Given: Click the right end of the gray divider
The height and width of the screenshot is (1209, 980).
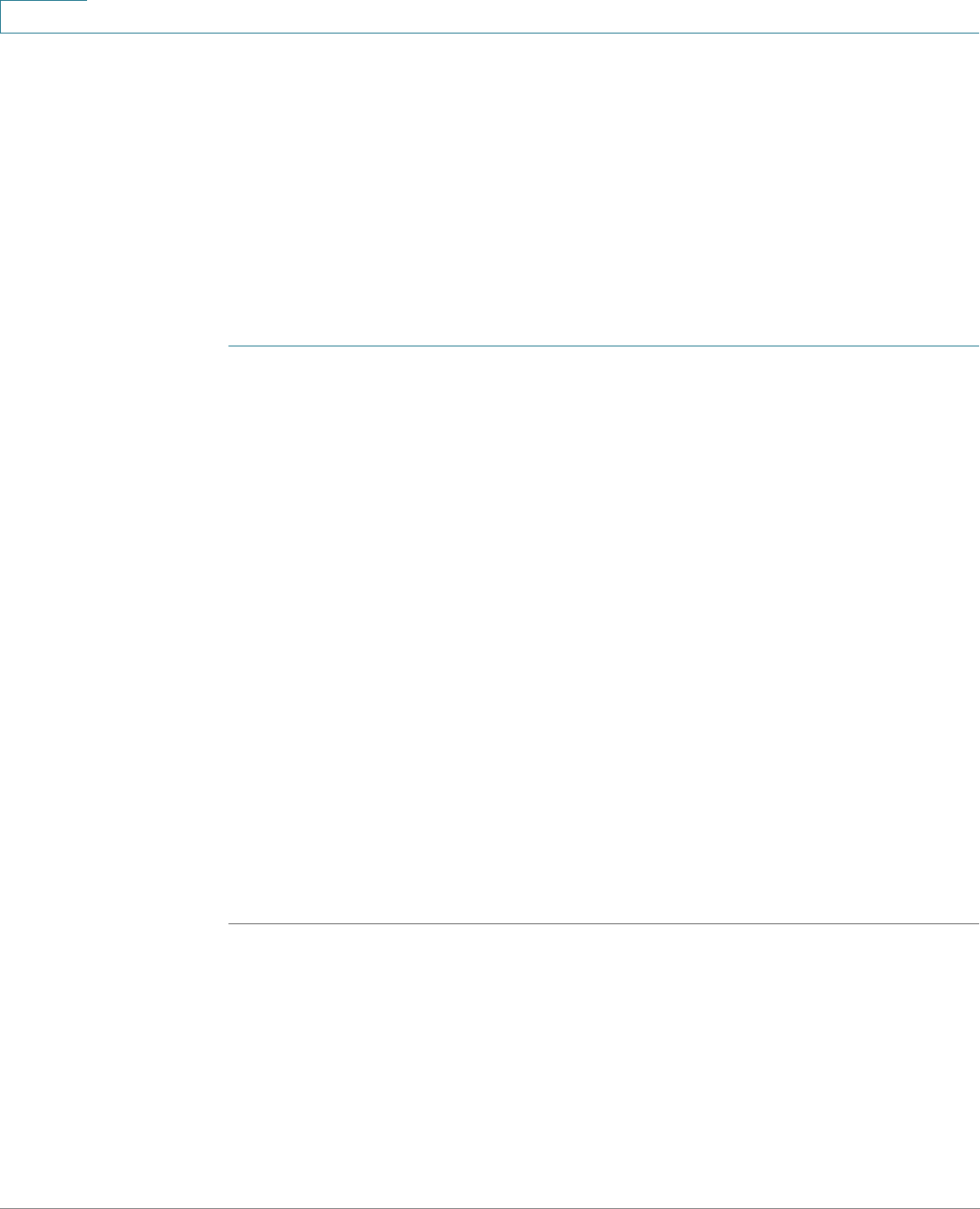Looking at the screenshot, I should 975,924.
